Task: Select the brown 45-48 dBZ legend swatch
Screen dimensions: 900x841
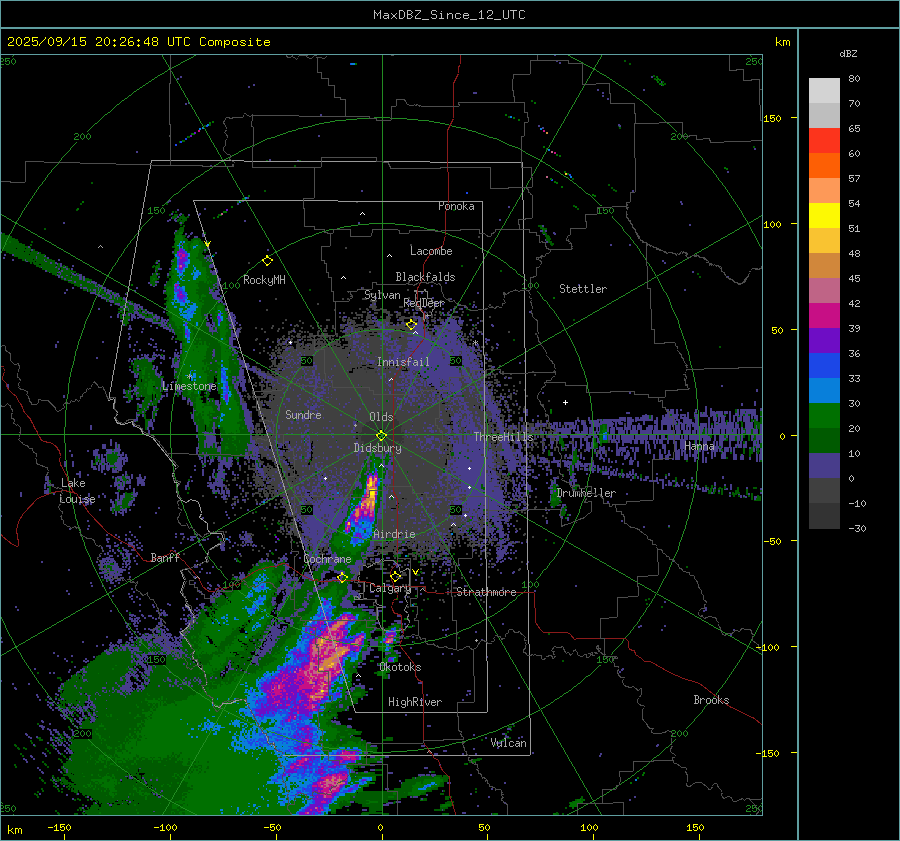Action: coord(824,265)
